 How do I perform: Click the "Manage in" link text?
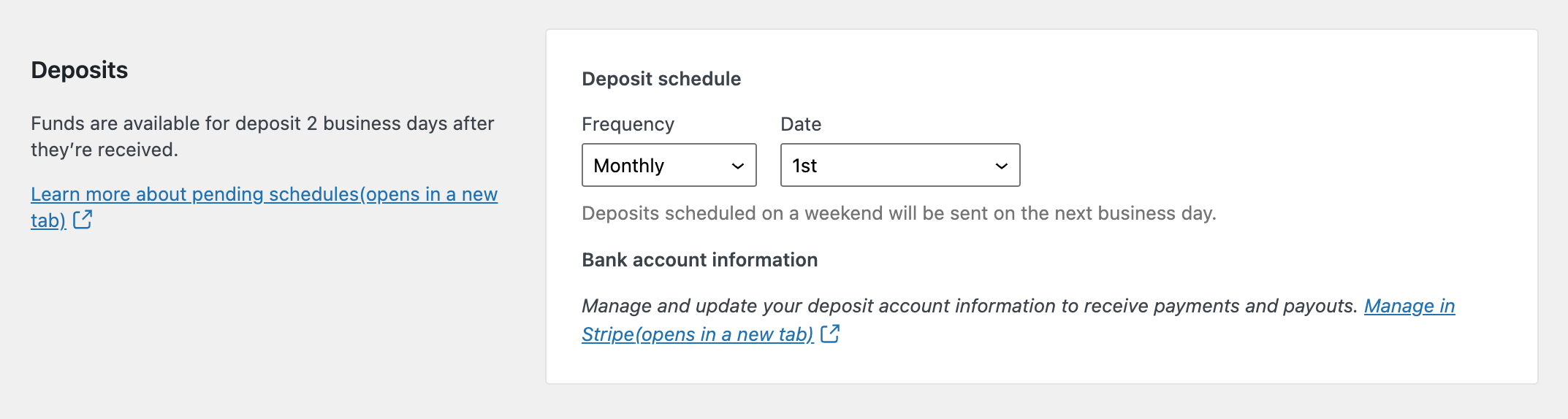1409,306
